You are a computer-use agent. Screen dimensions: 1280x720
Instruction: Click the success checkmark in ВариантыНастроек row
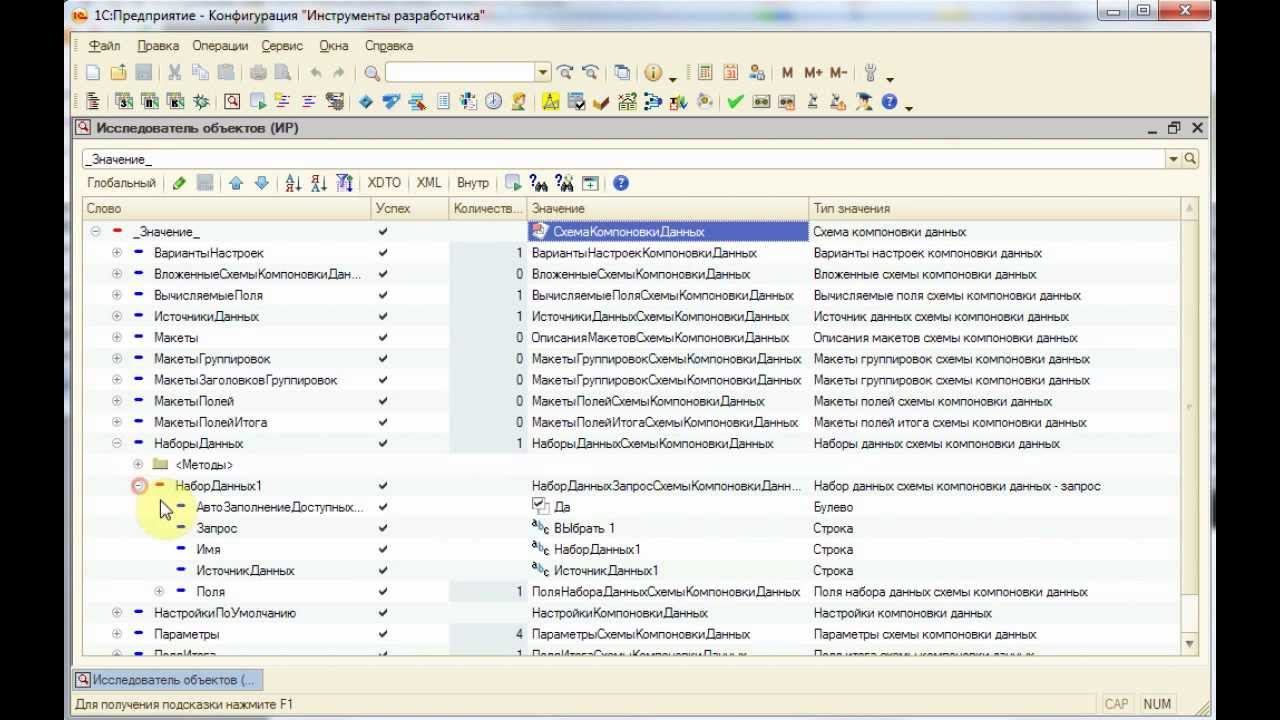pyautogui.click(x=383, y=253)
